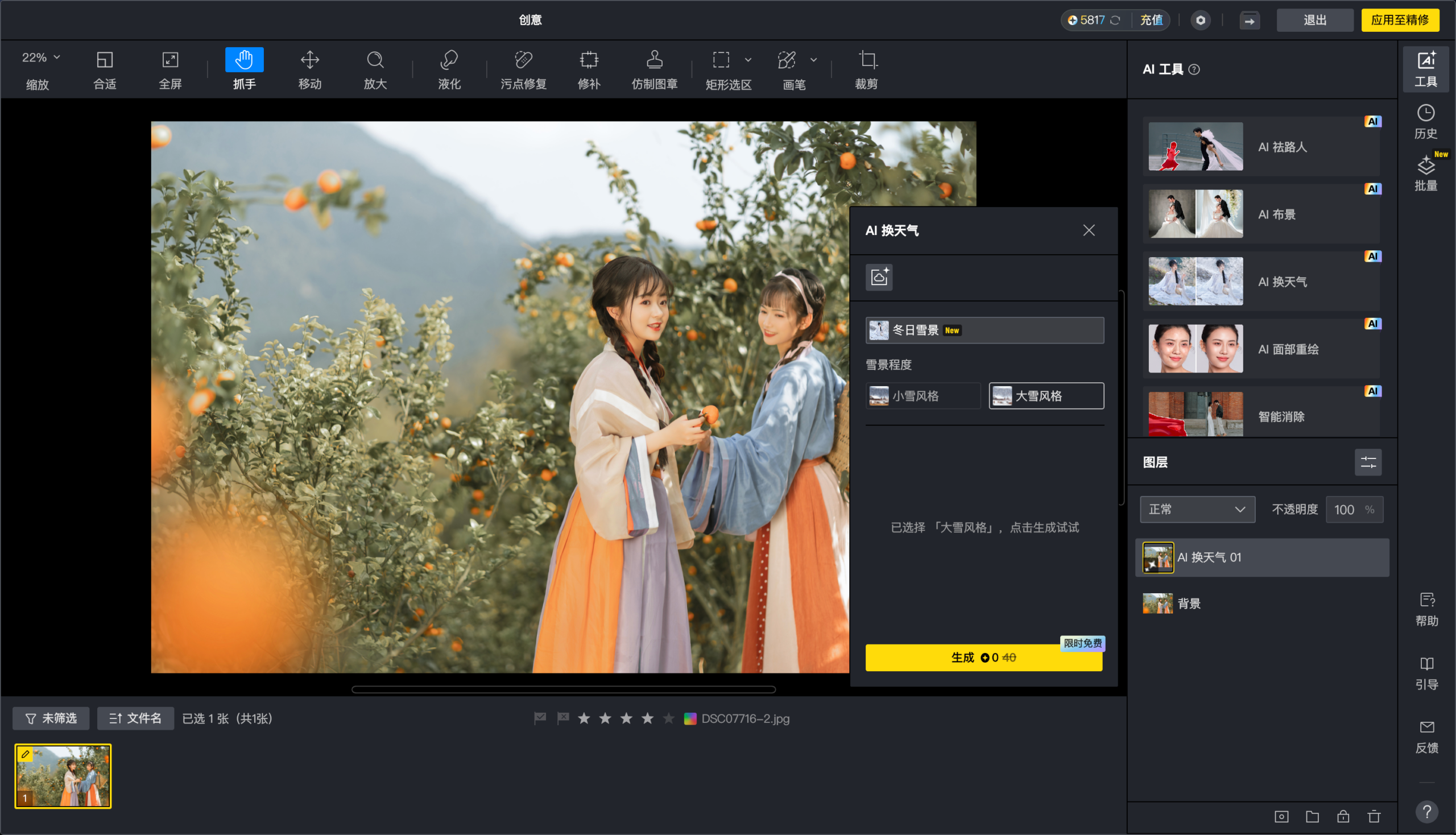Expand the blend mode 正常 dropdown
Image resolution: width=1456 pixels, height=835 pixels.
pyautogui.click(x=1197, y=509)
